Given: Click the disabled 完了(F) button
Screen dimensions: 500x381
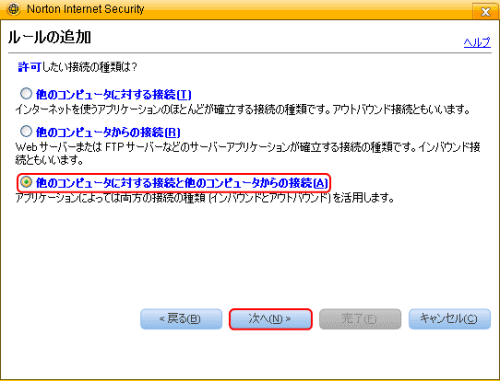Looking at the screenshot, I should 360,319.
